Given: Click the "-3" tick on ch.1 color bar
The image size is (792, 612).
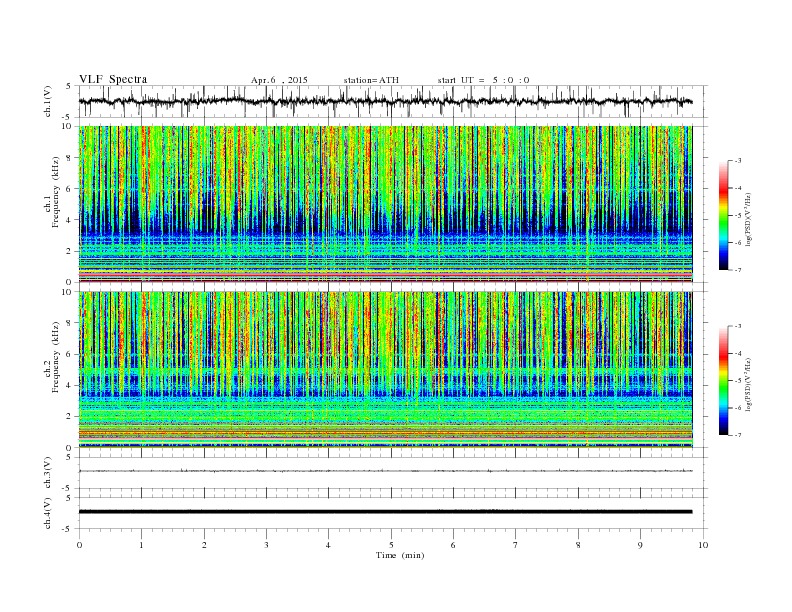Looking at the screenshot, I should (x=737, y=161).
